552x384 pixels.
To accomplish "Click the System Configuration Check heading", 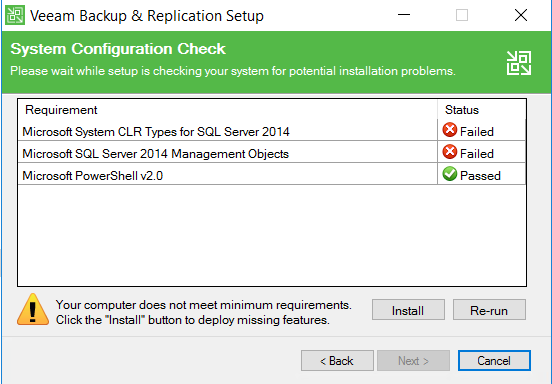I will point(118,49).
